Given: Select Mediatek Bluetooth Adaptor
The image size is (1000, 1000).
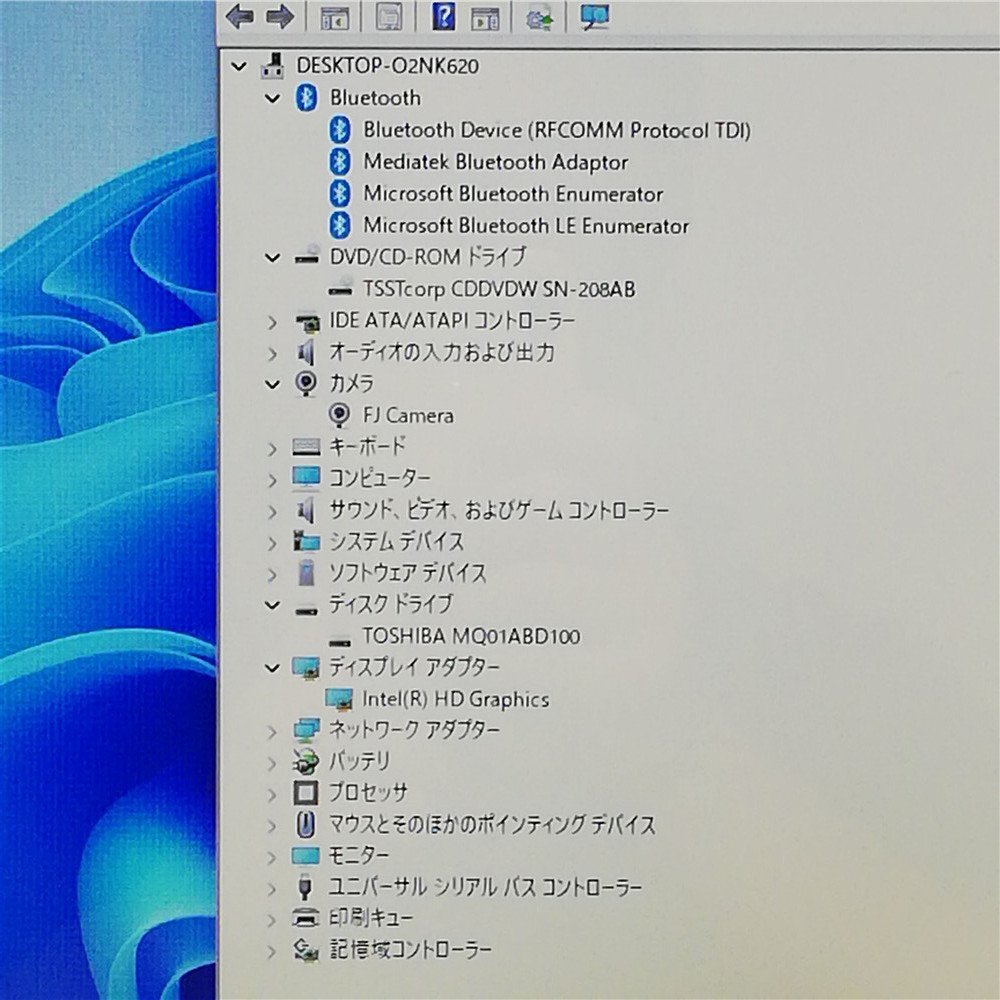Looking at the screenshot, I should 496,162.
